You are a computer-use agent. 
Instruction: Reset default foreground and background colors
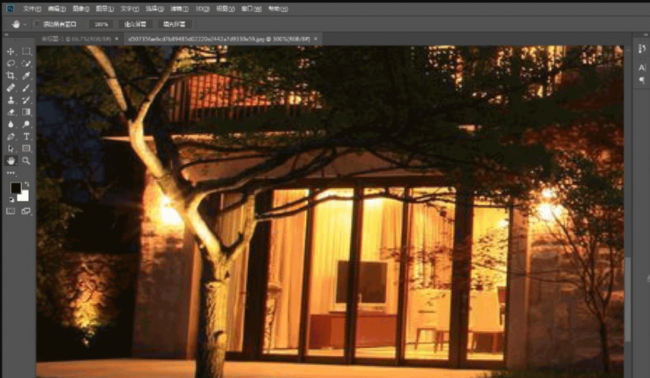11,200
